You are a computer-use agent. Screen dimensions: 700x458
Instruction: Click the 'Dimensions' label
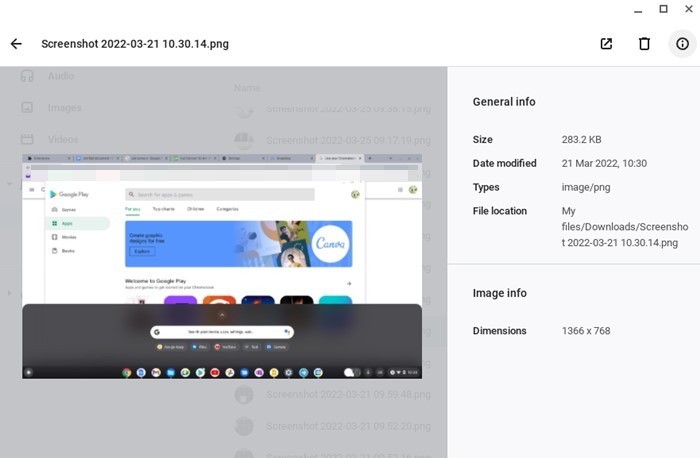point(500,331)
